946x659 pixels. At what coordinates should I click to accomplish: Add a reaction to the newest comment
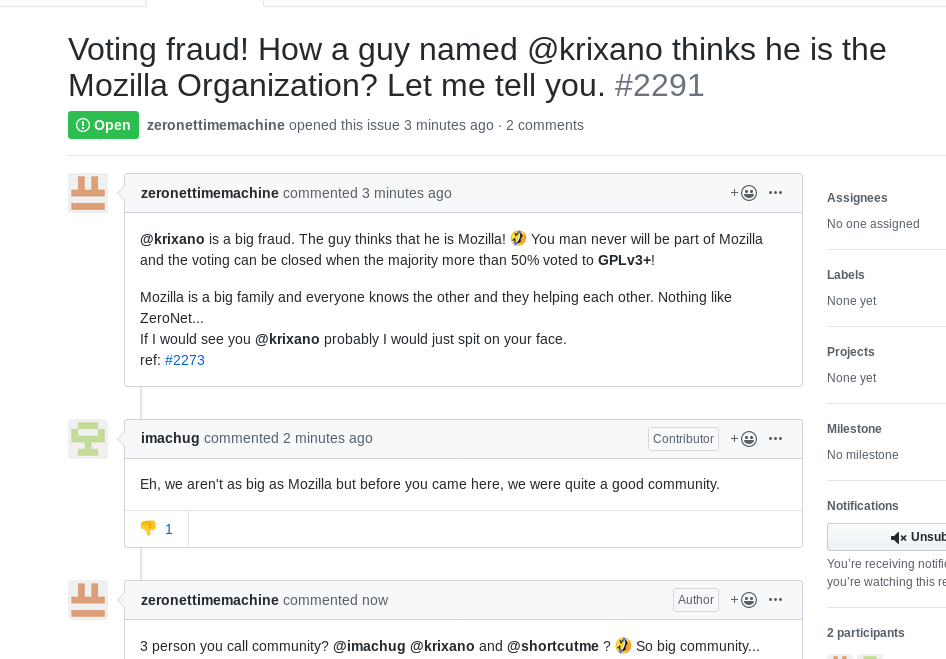pos(743,599)
